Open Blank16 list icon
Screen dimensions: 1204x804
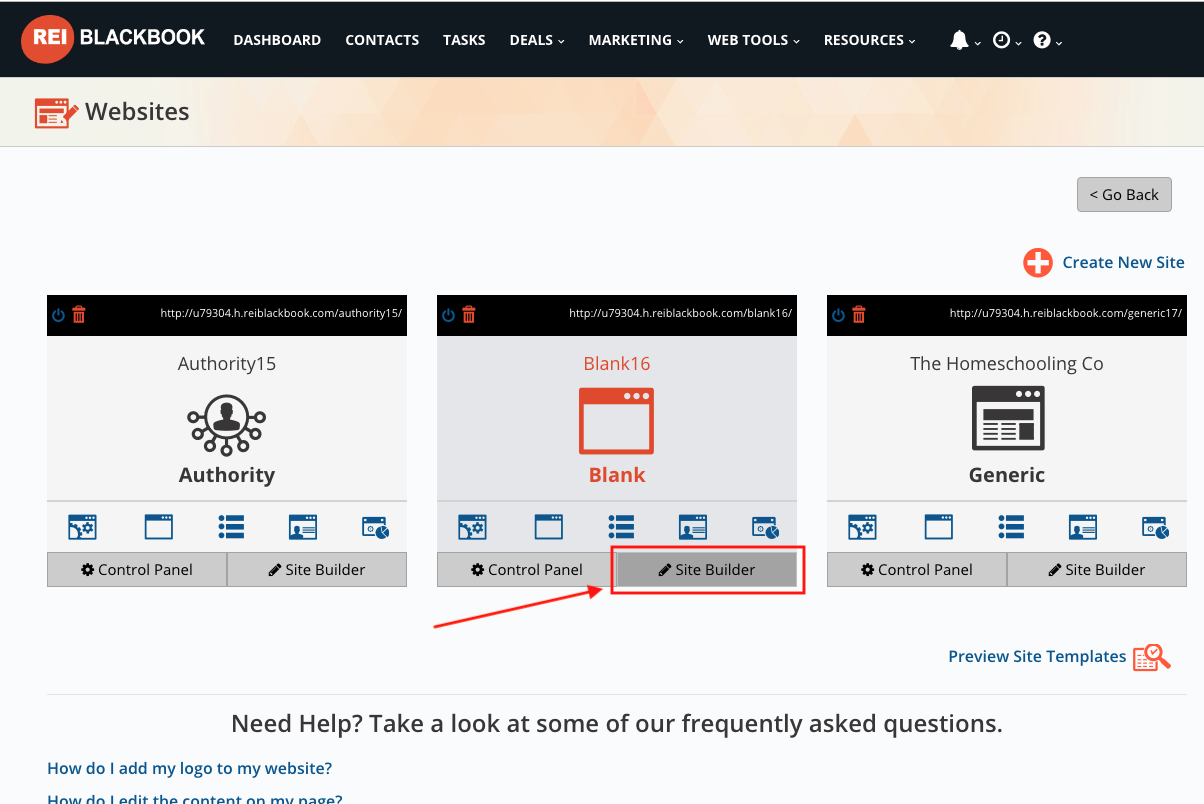[x=621, y=527]
